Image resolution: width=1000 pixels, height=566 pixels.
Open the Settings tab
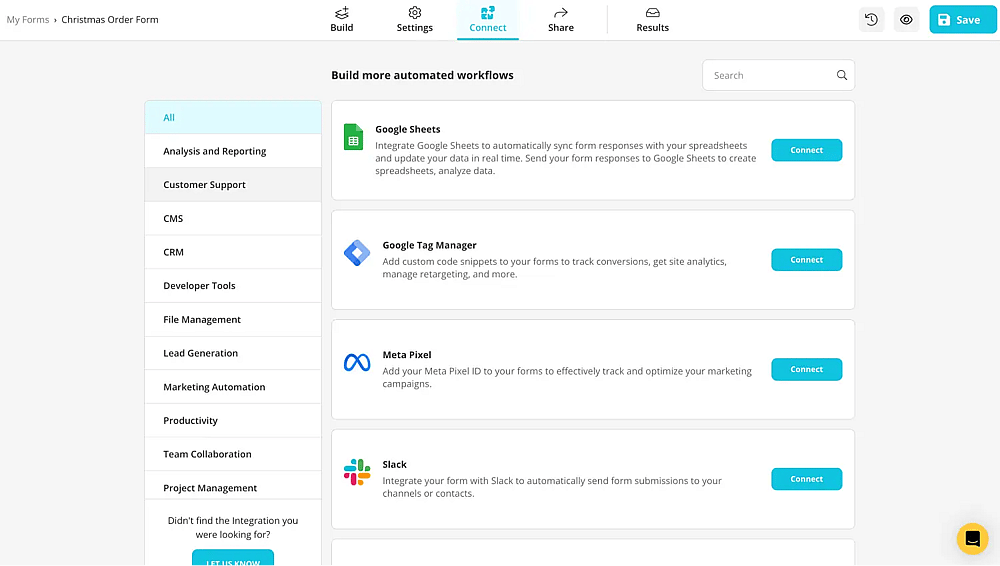tap(415, 20)
